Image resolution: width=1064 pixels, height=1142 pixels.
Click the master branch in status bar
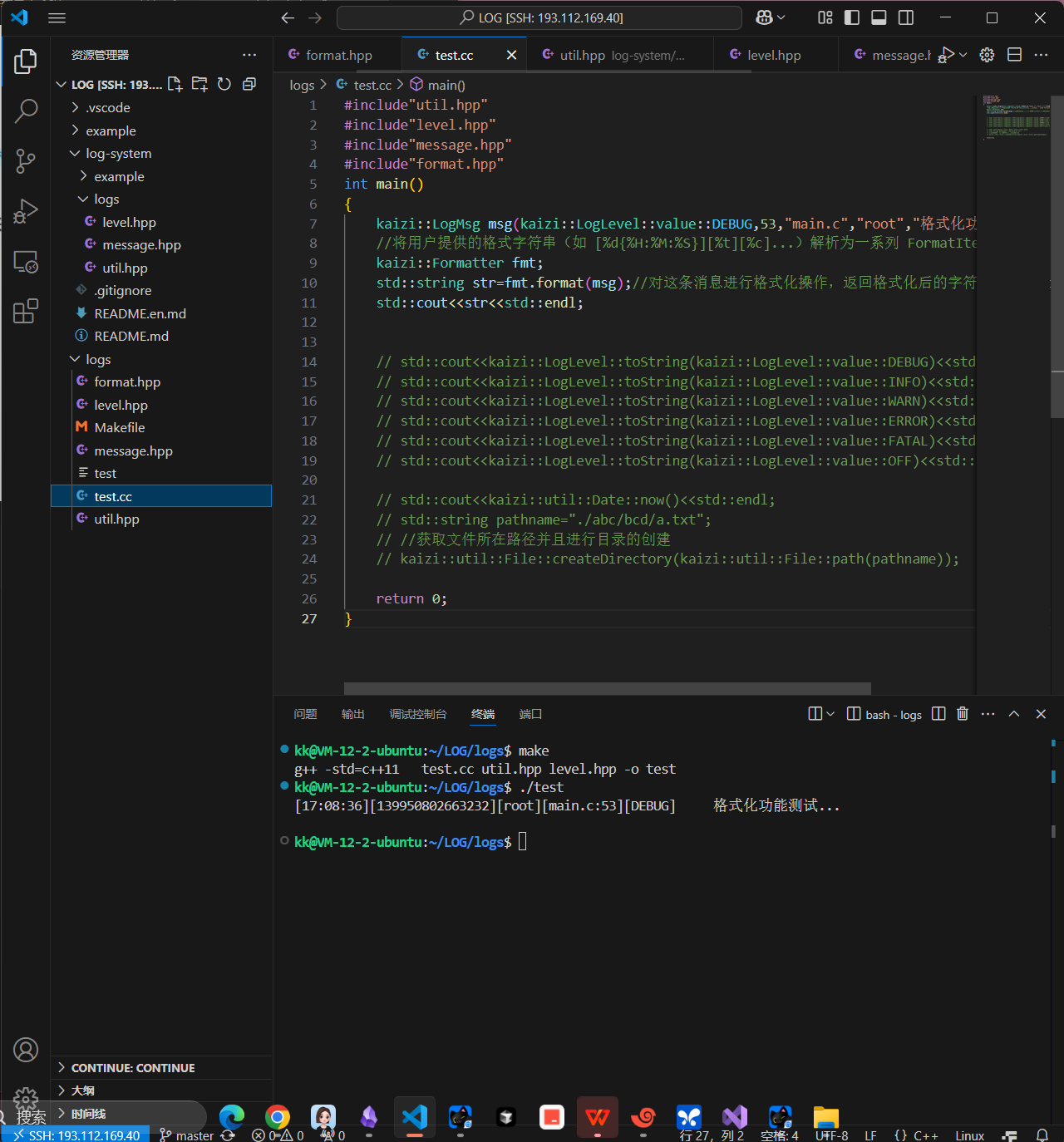(x=187, y=1135)
